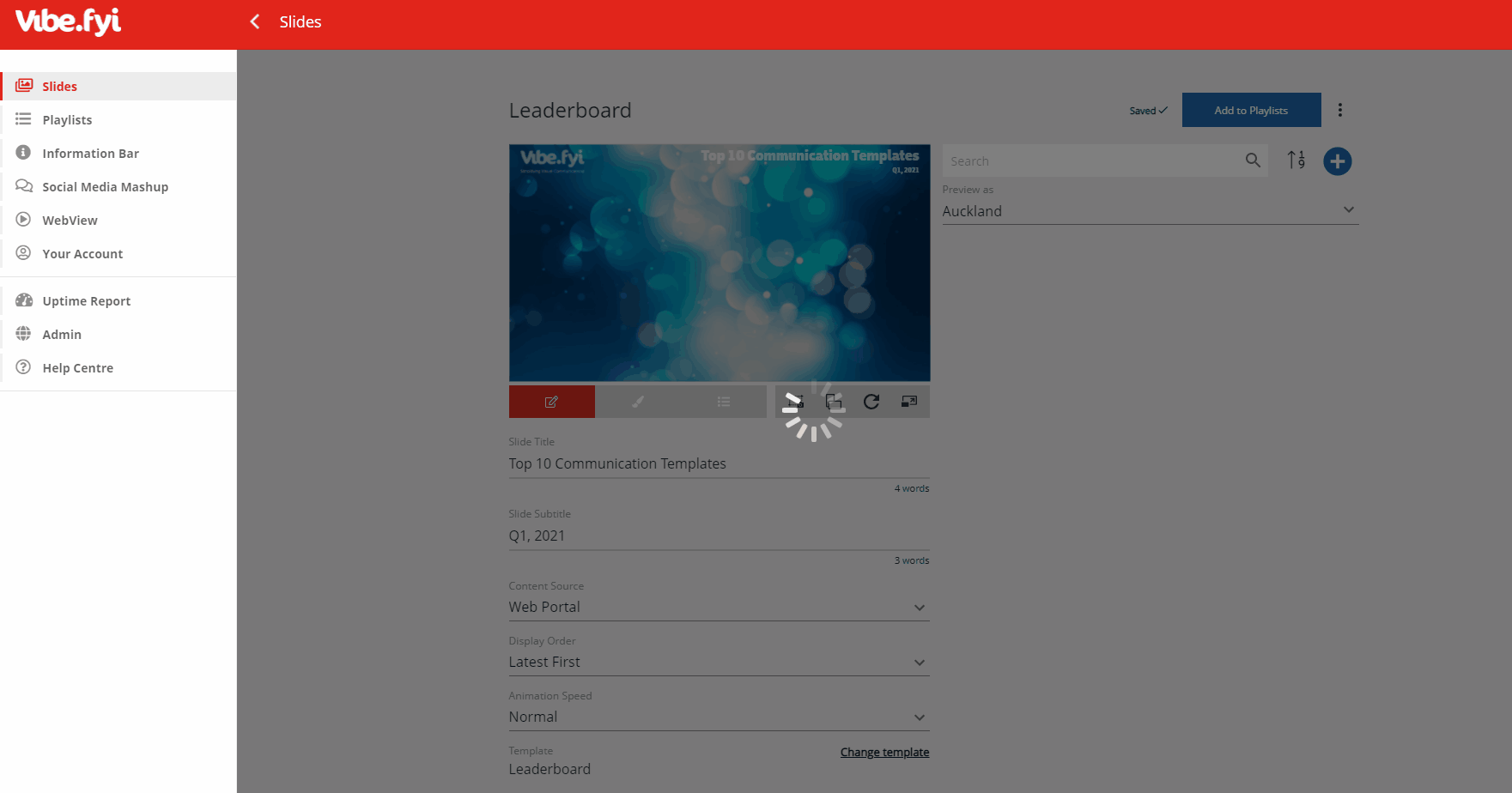1512x793 pixels.
Task: Open the three-dot more options menu
Action: click(x=1339, y=110)
